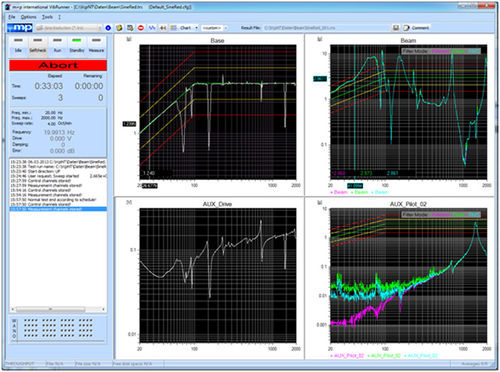Toggle green Beam legend entry

[359, 192]
